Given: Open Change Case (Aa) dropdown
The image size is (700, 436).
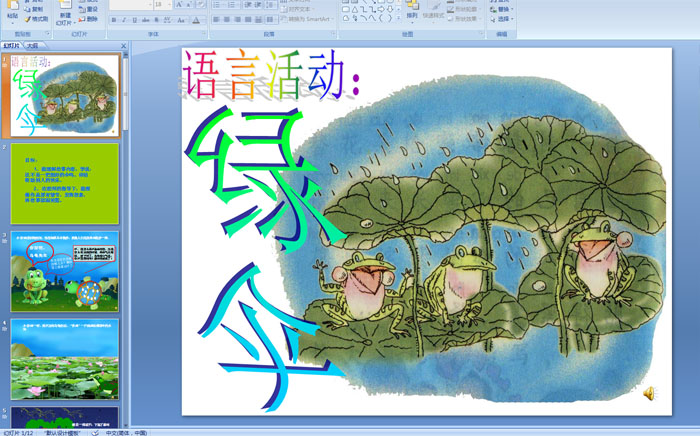Looking at the screenshot, I should click(181, 20).
